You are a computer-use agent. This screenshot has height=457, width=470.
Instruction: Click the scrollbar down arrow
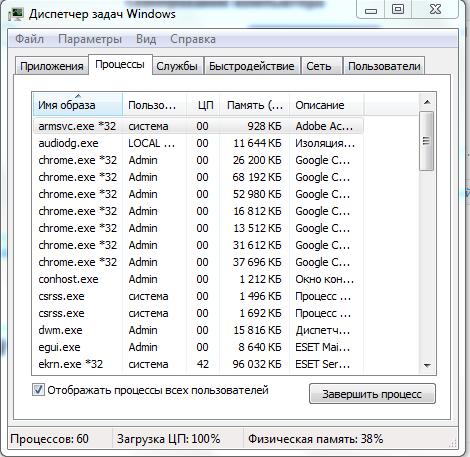tap(427, 366)
